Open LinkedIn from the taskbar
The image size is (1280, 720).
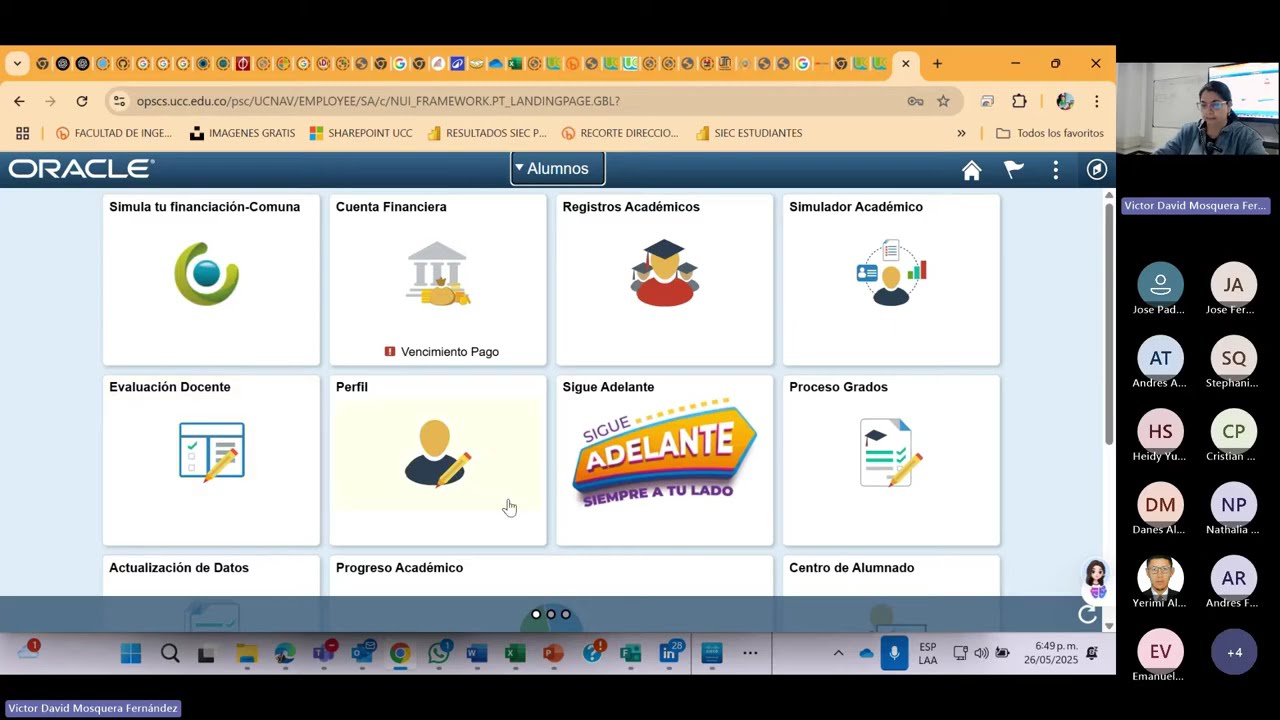669,654
